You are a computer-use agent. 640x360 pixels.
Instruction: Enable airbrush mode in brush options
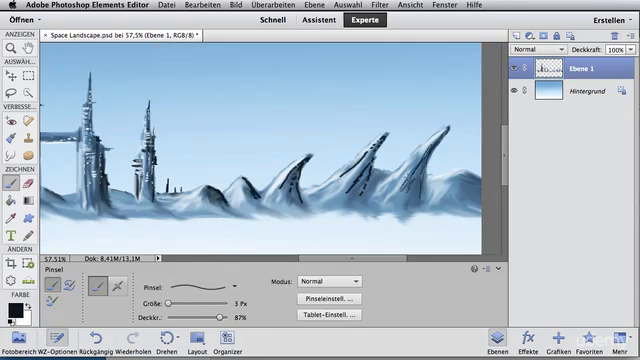click(x=118, y=286)
